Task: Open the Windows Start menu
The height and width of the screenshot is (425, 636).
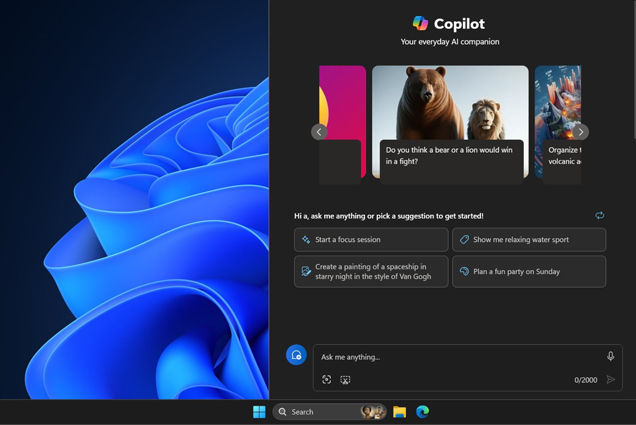Action: point(259,412)
